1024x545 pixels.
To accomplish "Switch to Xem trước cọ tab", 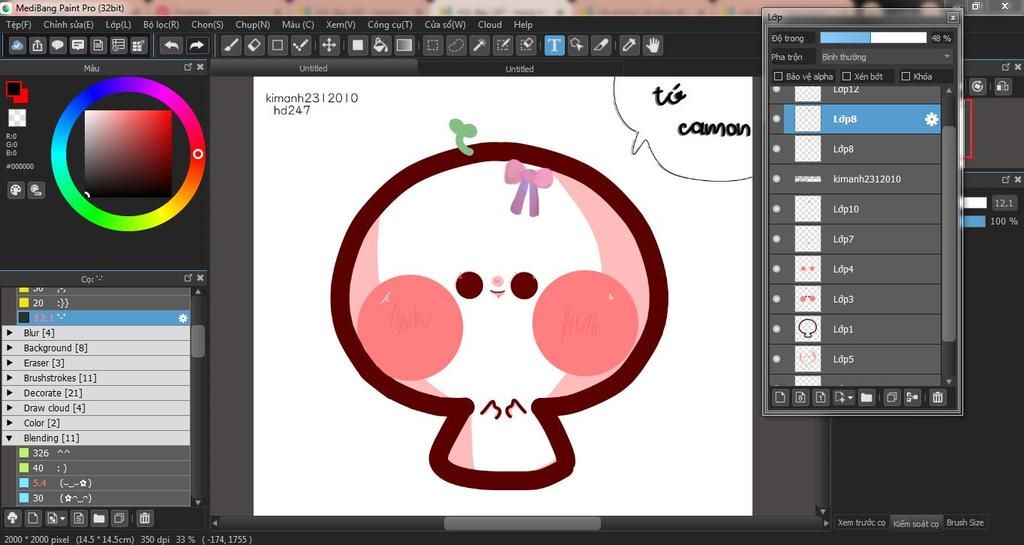I will [861, 523].
